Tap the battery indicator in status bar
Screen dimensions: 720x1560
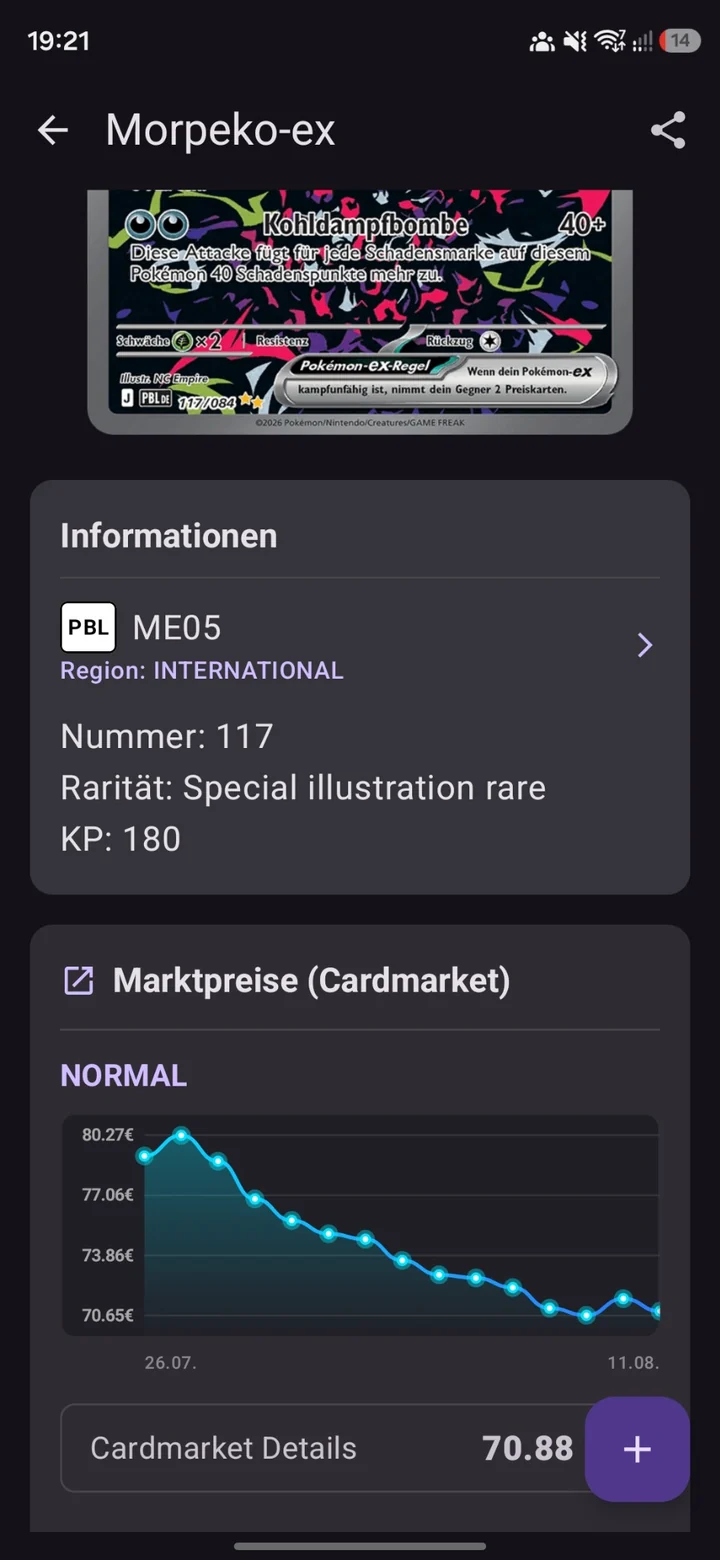tap(680, 41)
